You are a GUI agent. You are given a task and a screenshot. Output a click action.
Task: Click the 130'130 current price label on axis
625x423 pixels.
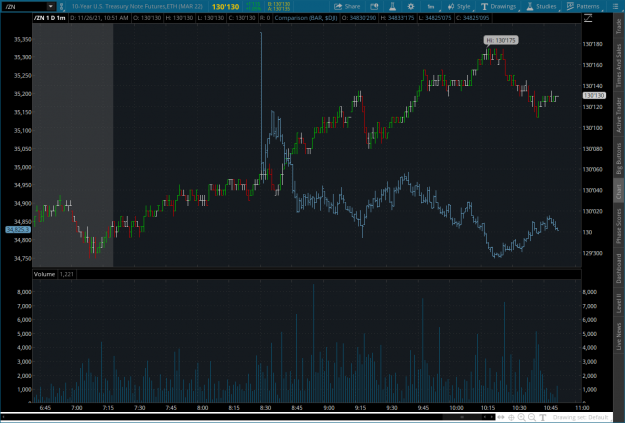594,96
